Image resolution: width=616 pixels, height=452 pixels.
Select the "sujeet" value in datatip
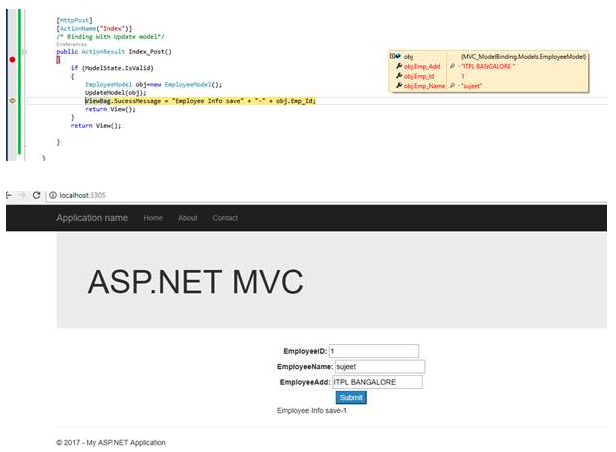tap(472, 86)
